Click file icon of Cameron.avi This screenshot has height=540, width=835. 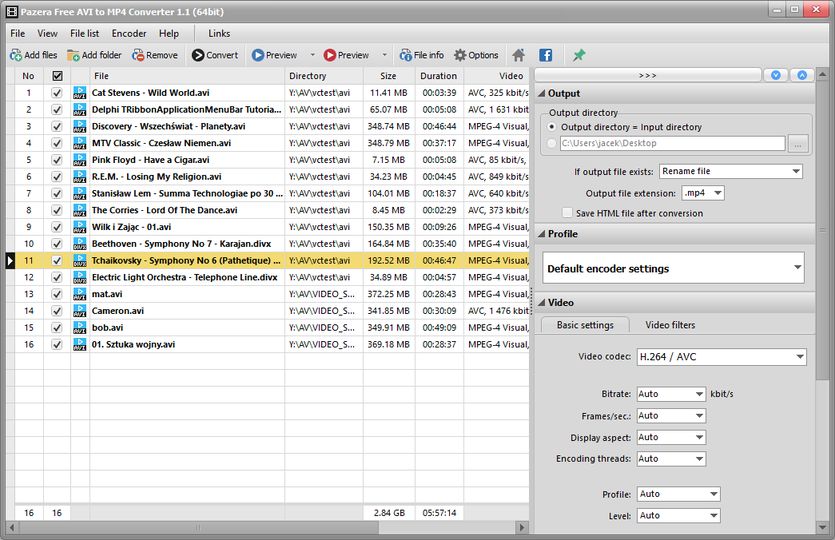click(79, 311)
